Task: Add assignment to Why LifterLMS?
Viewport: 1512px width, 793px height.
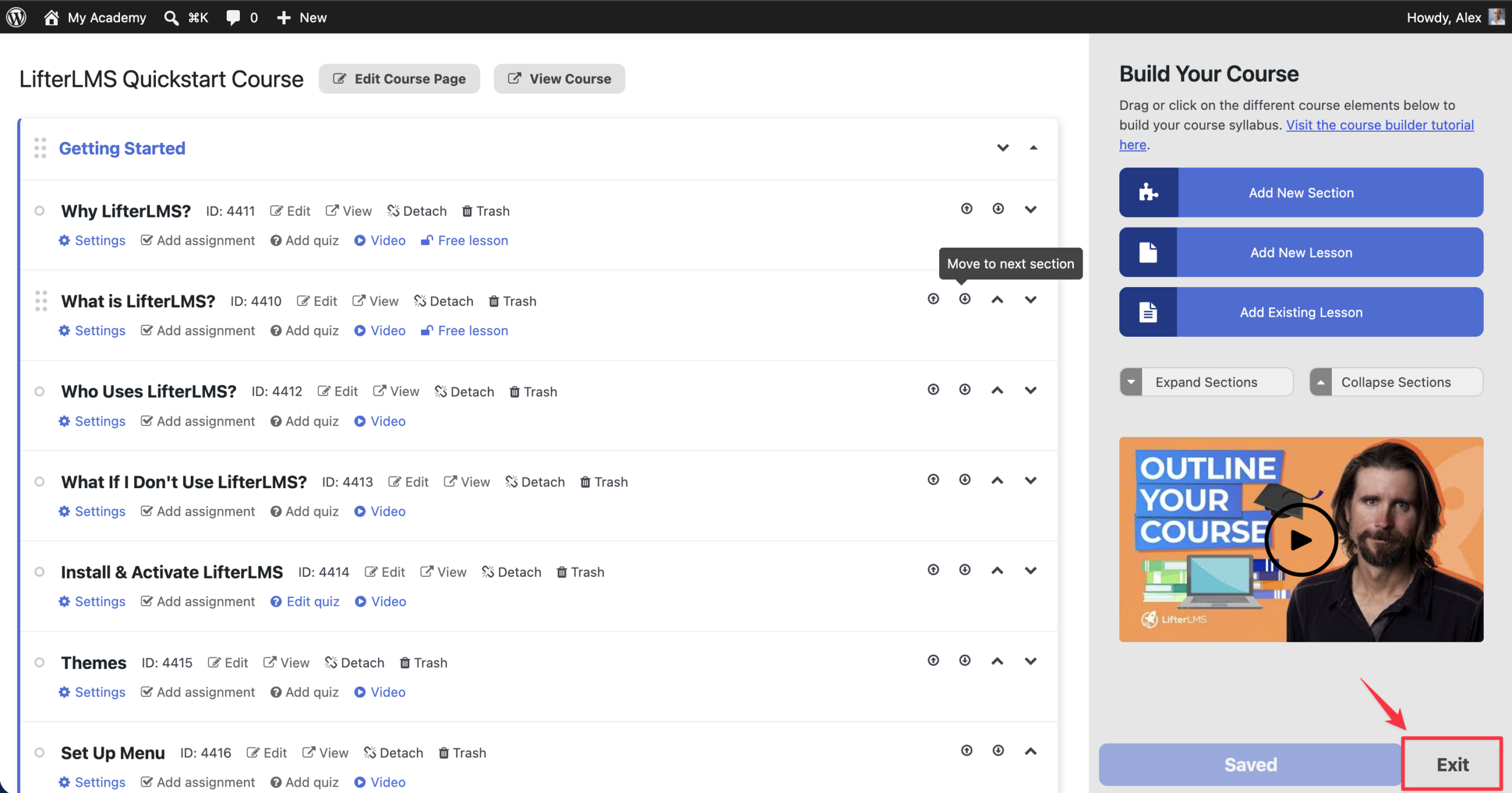Action: point(198,240)
